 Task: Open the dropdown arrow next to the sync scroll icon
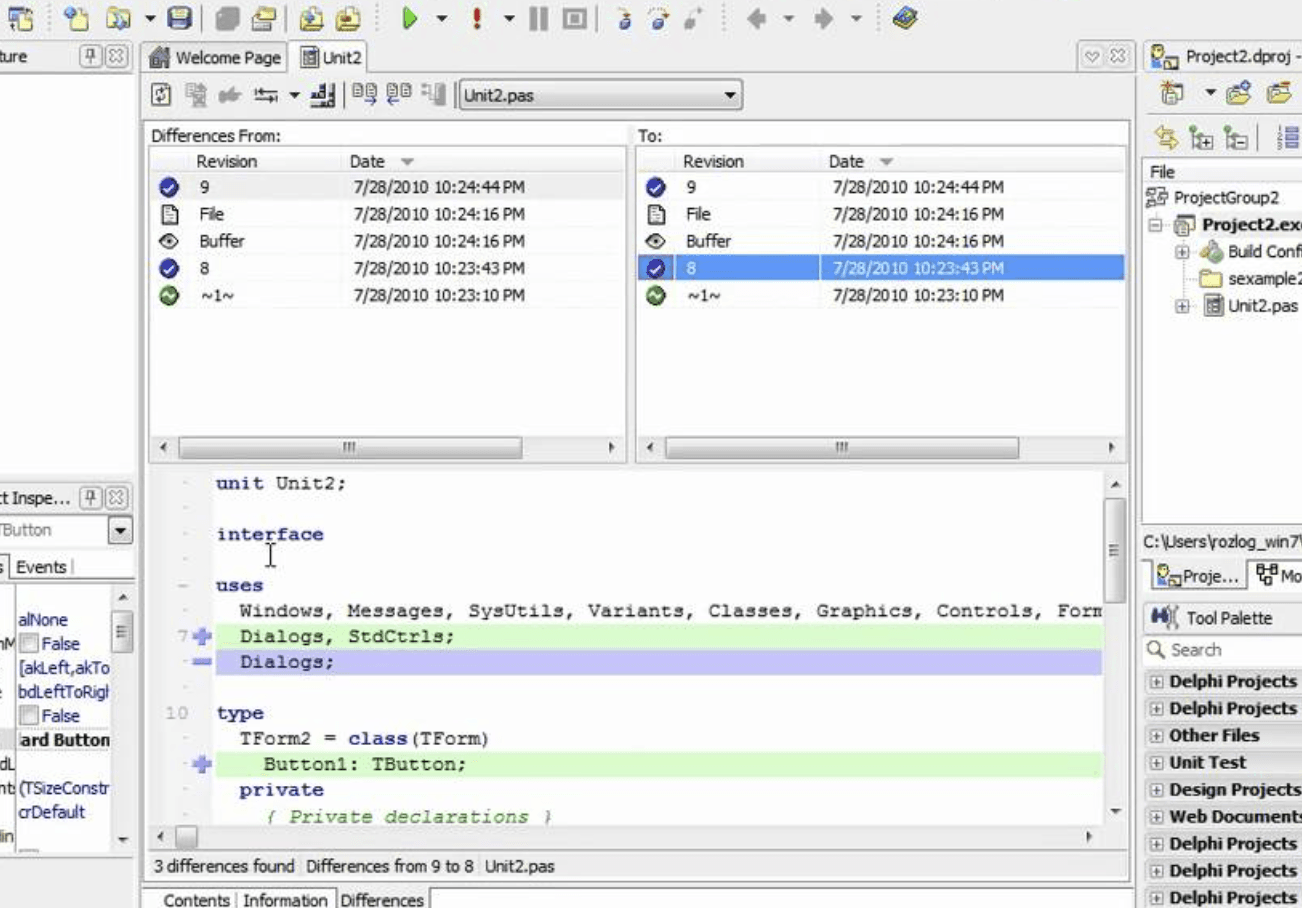[x=294, y=95]
